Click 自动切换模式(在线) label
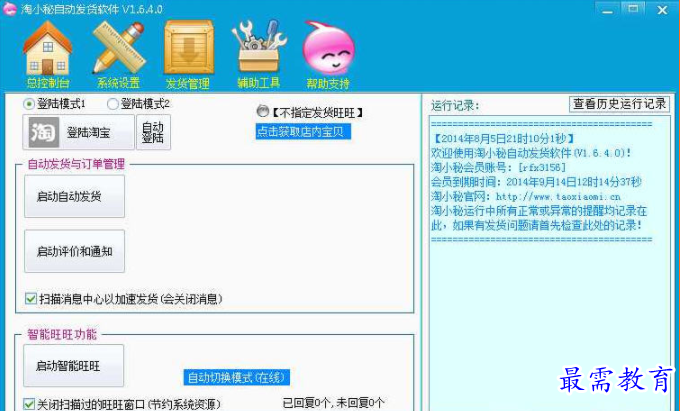Viewport: 681px width, 411px height. point(237,377)
